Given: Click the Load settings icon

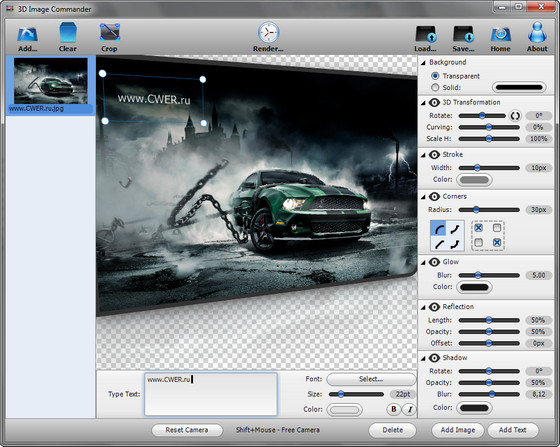Looking at the screenshot, I should (x=426, y=34).
